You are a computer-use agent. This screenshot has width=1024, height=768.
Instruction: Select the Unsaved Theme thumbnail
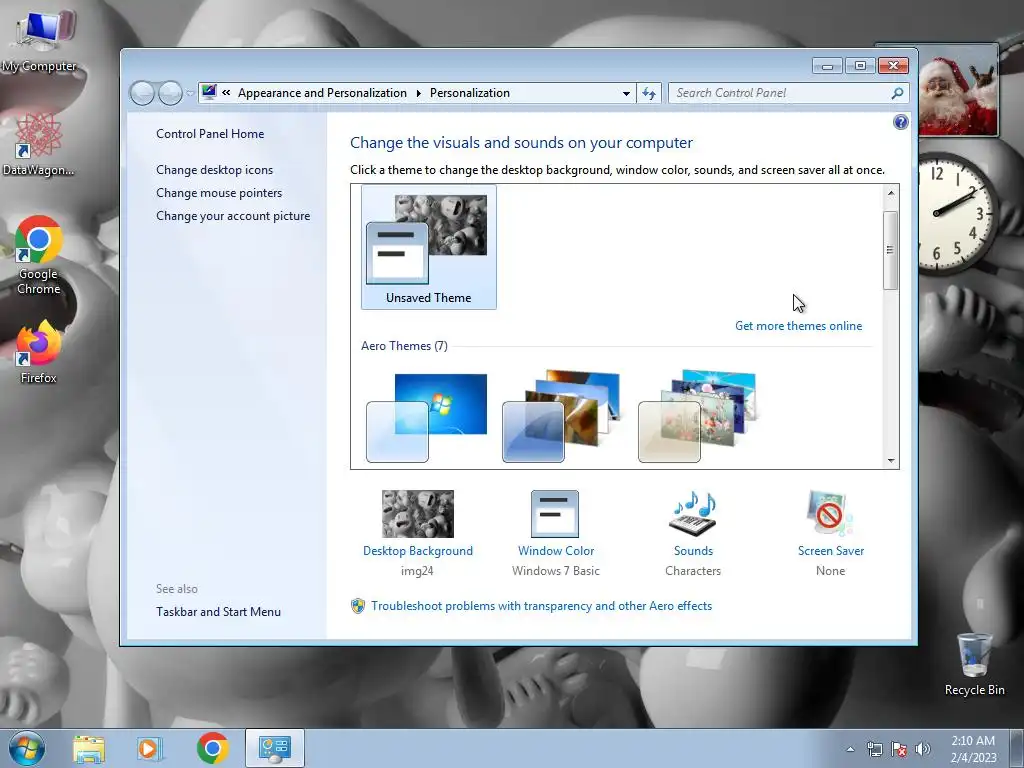point(428,247)
